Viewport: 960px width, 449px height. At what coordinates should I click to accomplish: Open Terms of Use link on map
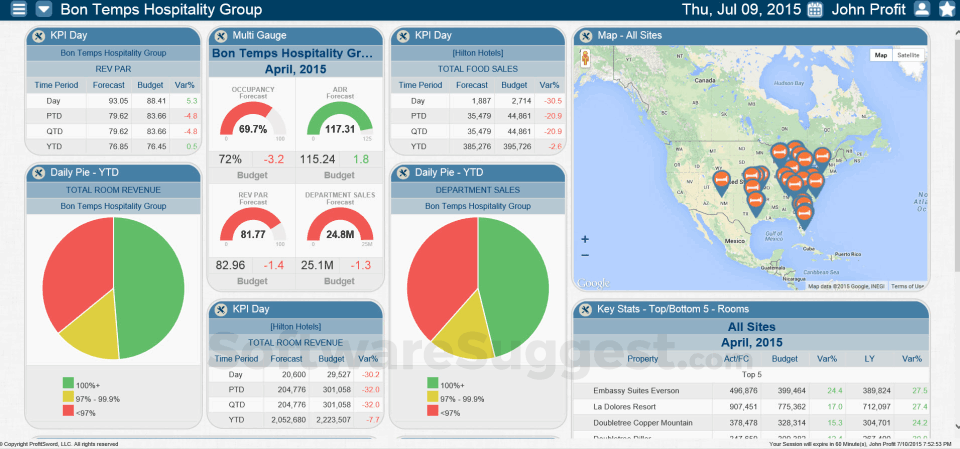(x=906, y=286)
